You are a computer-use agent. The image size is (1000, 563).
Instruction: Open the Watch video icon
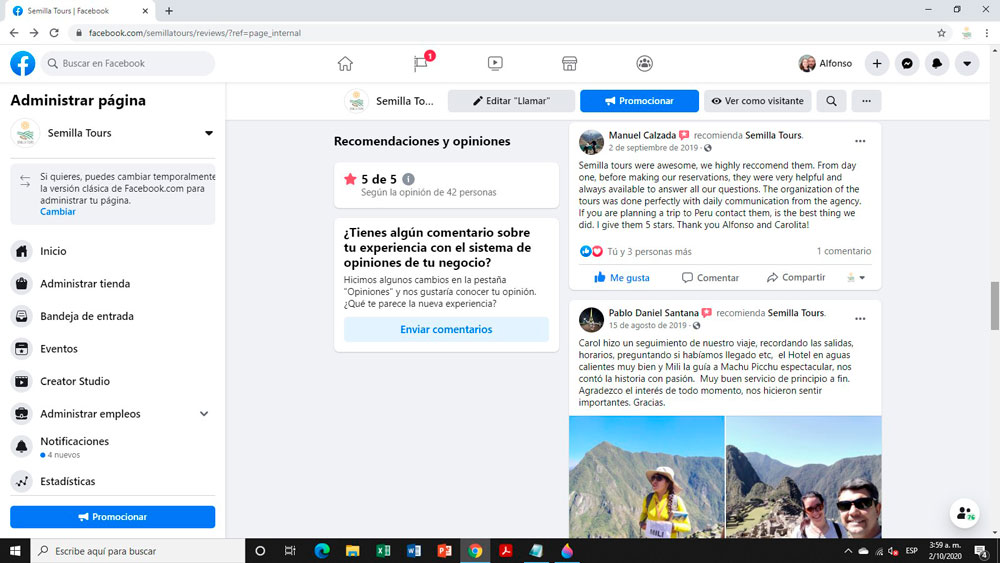(x=495, y=63)
